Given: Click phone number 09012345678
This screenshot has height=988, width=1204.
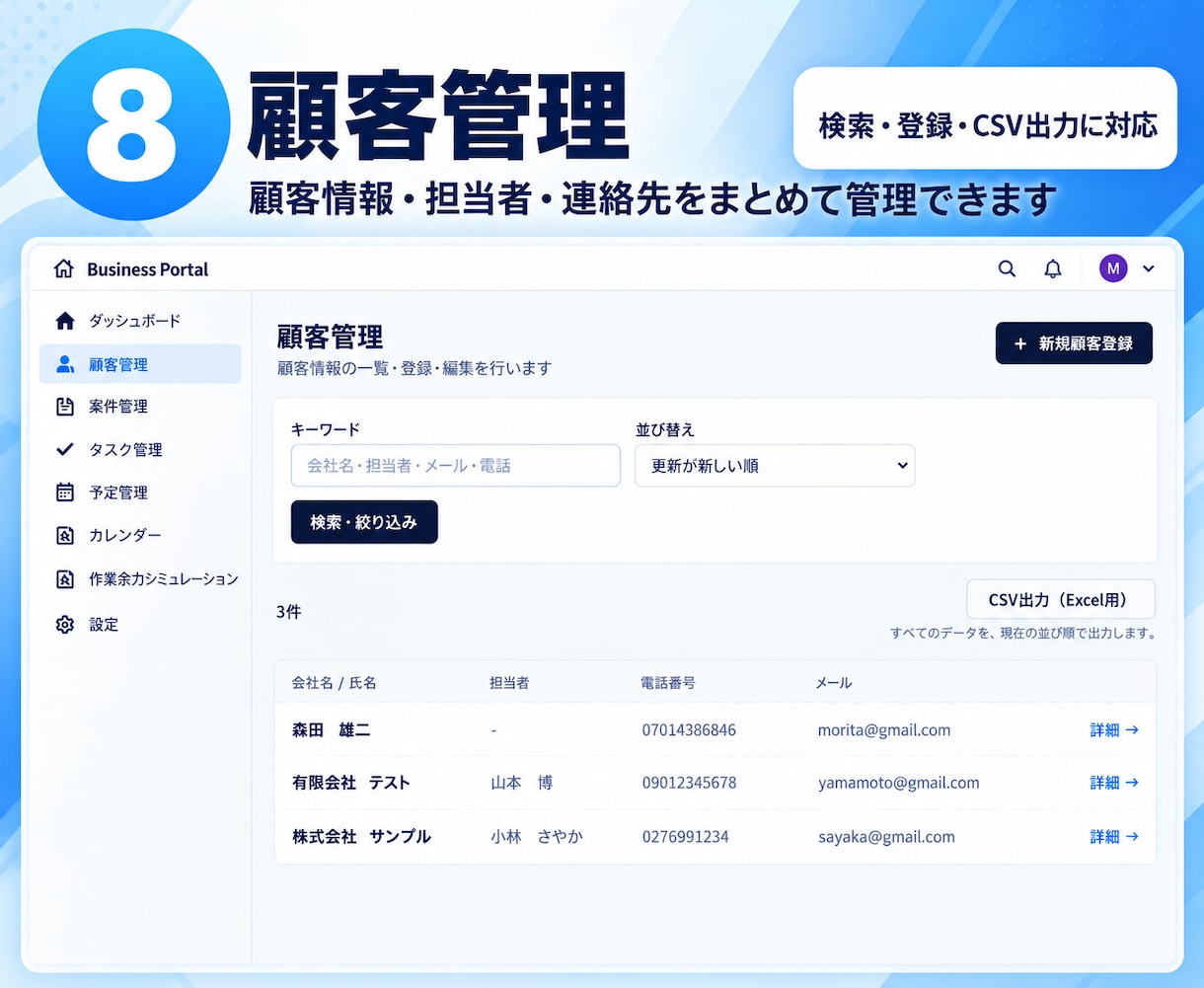Looking at the screenshot, I should click(689, 783).
